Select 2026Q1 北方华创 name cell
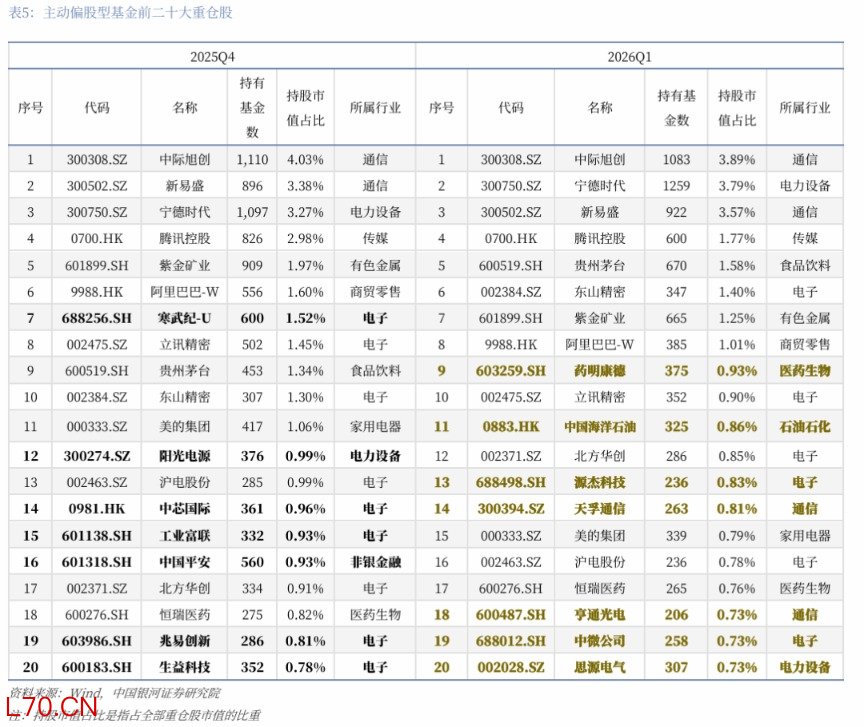This screenshot has height=727, width=864. pyautogui.click(x=600, y=456)
